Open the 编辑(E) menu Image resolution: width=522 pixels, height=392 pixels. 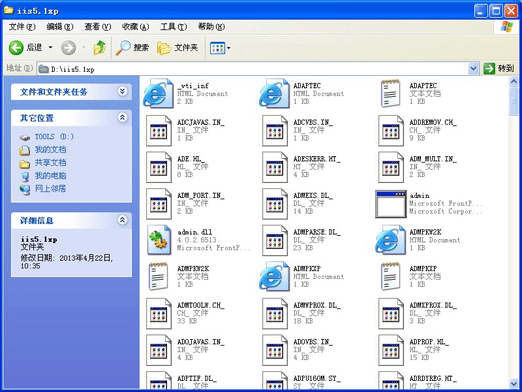60,27
